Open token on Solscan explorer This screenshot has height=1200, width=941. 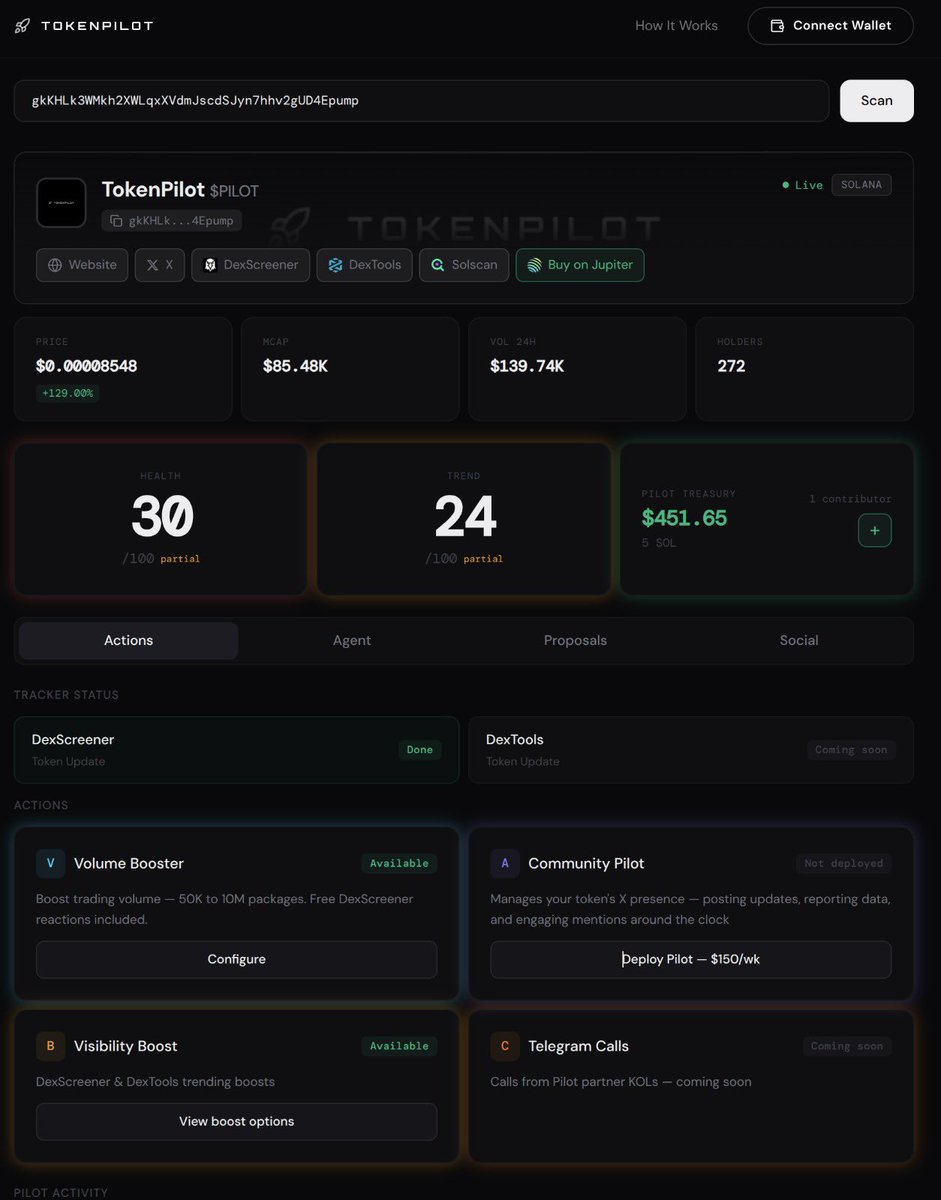464,265
